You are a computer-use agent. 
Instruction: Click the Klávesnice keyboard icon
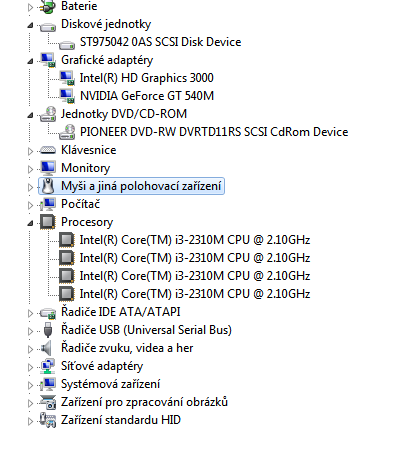(48, 150)
